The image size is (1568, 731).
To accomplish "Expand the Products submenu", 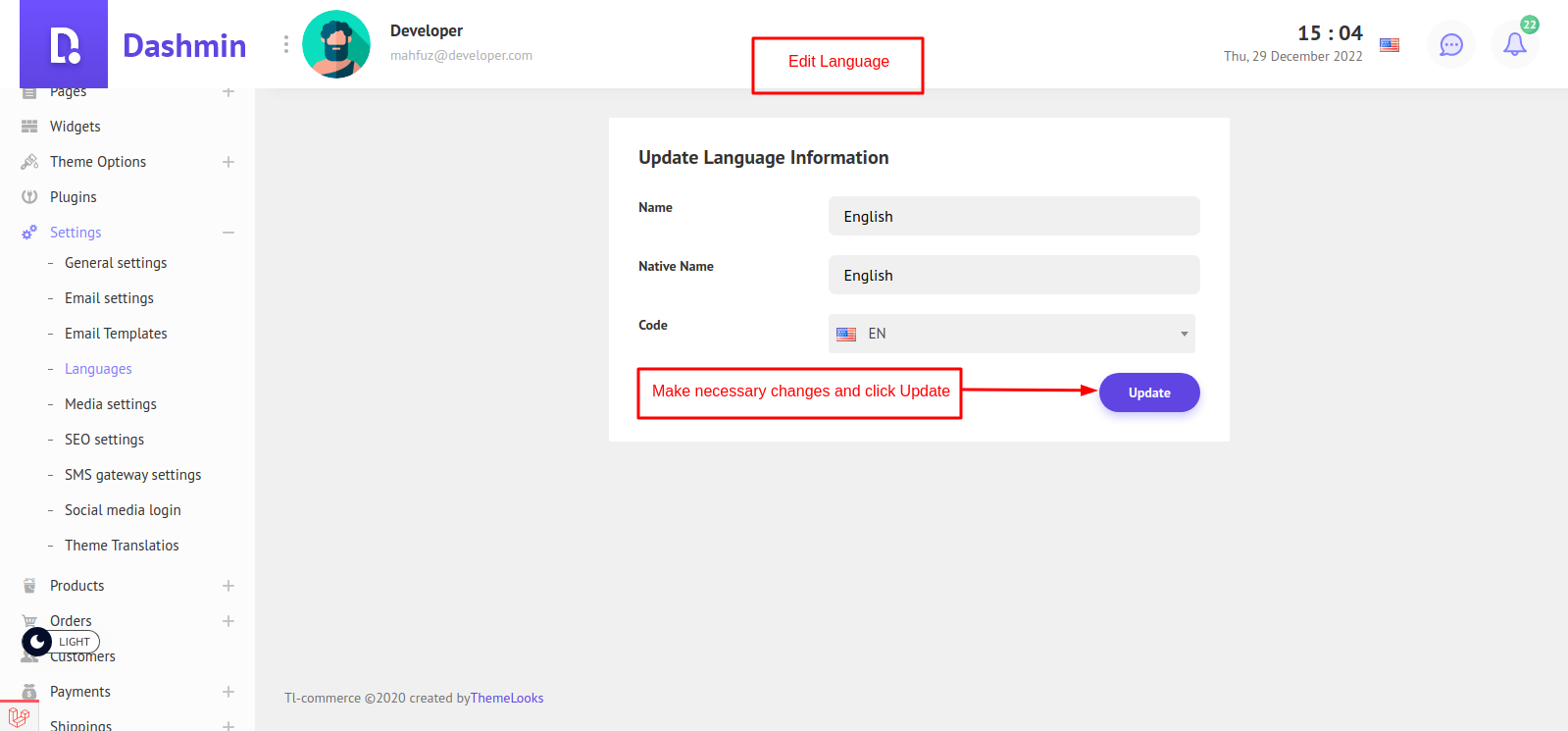I will (228, 586).
